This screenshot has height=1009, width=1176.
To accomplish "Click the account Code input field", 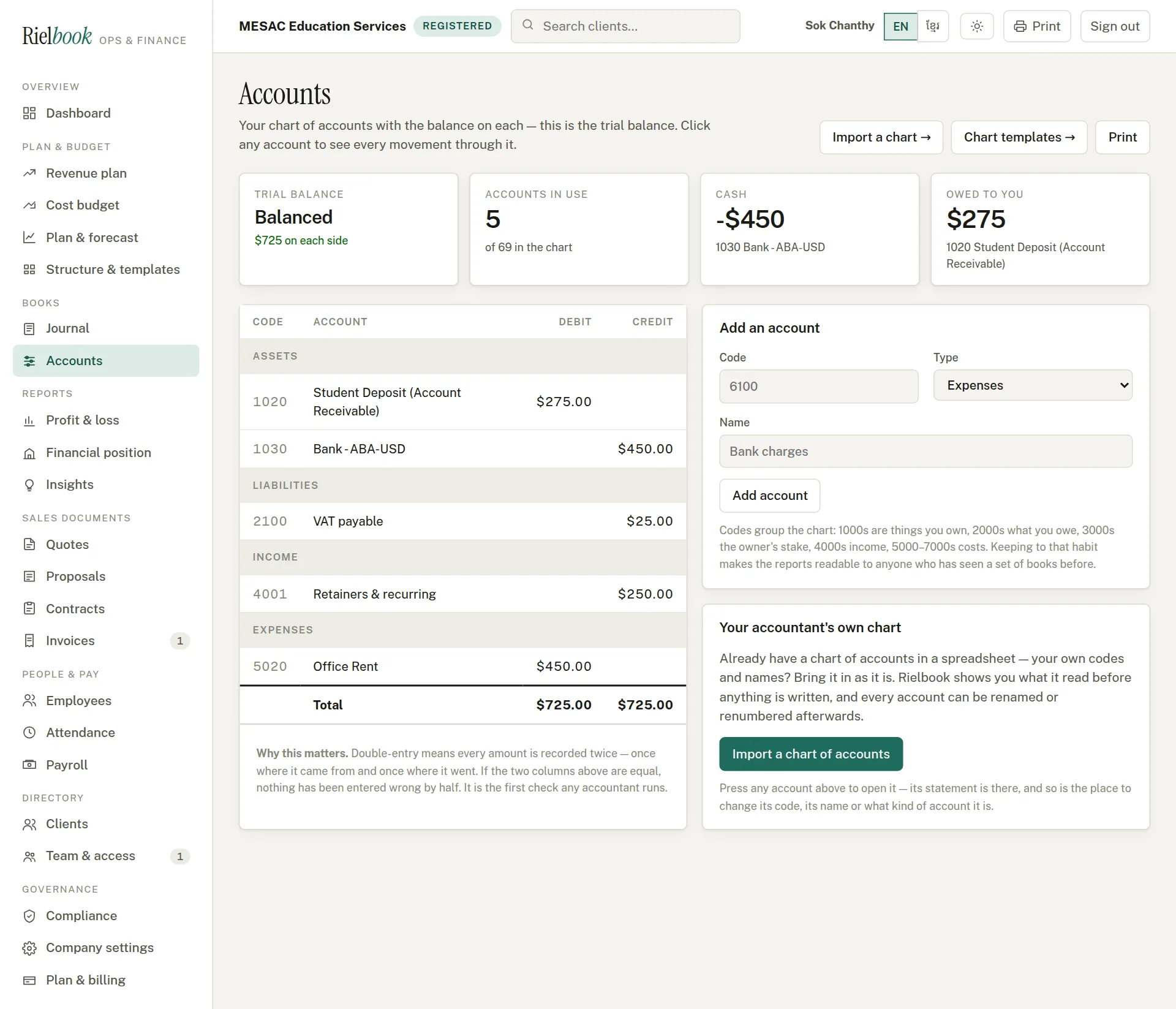I will point(818,387).
